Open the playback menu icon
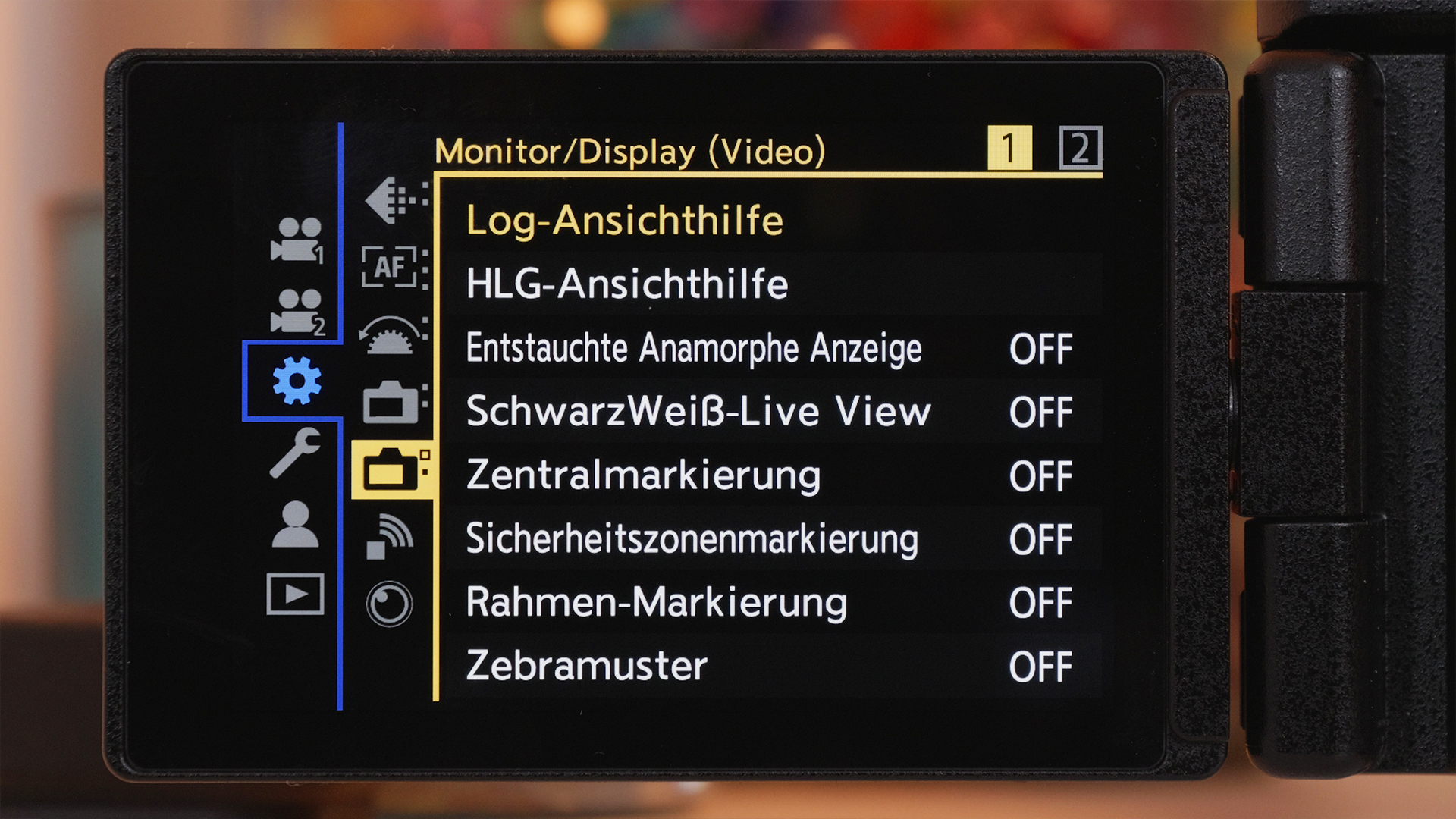This screenshot has height=819, width=1456. point(295,594)
